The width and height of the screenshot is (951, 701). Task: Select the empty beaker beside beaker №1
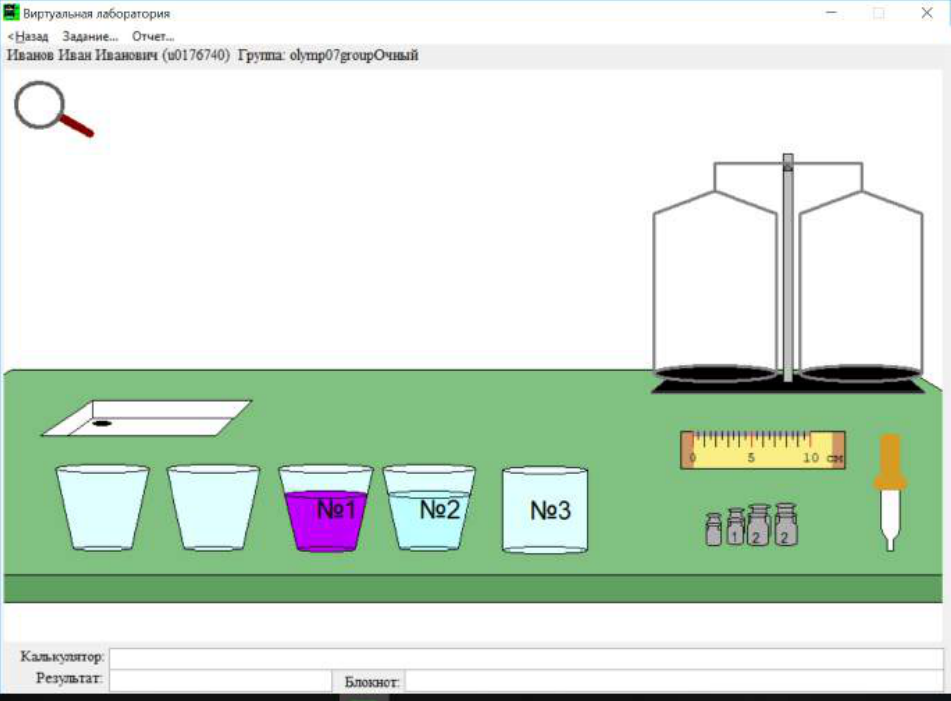213,508
